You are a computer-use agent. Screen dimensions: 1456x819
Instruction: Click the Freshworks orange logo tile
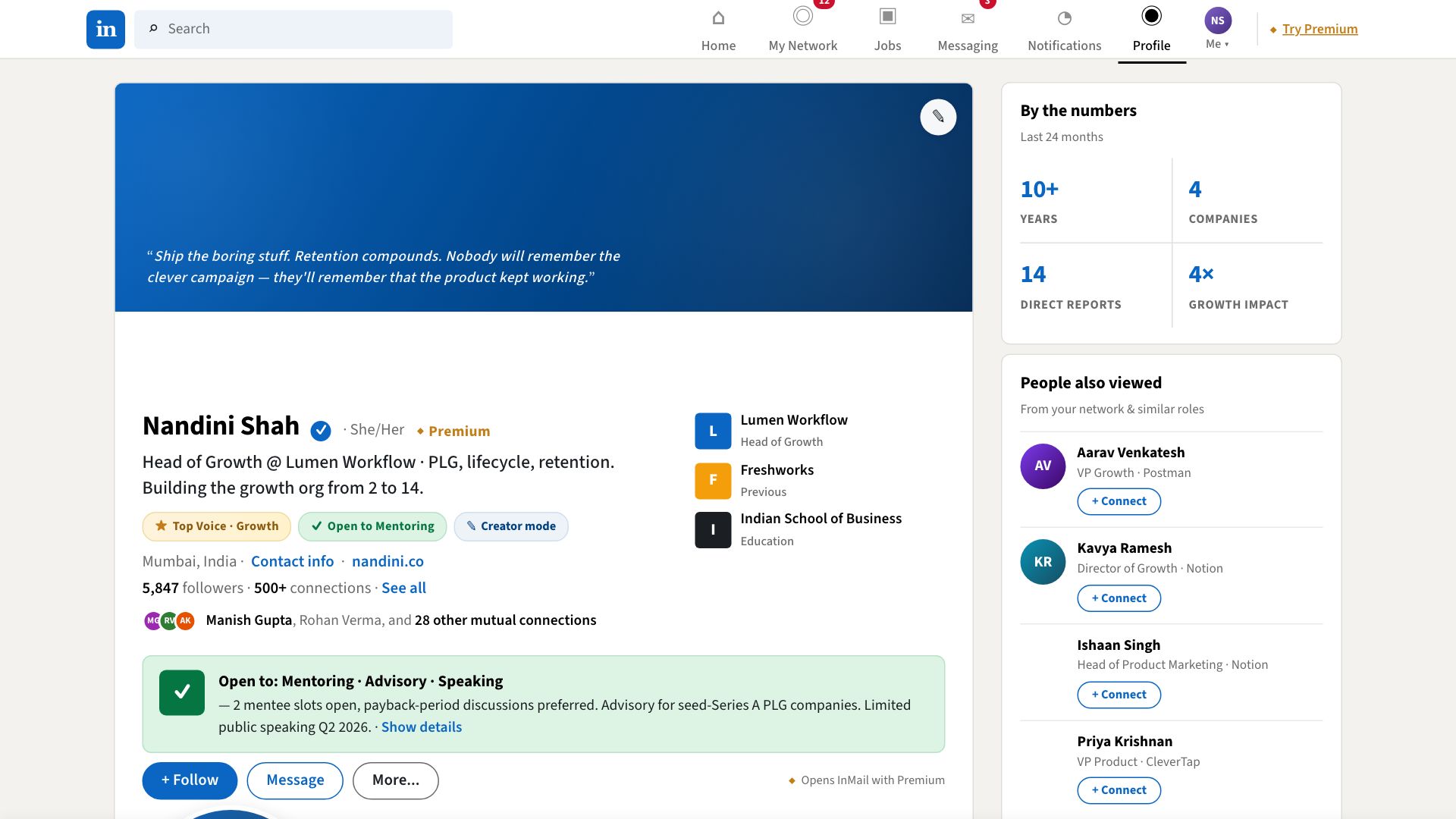tap(713, 481)
